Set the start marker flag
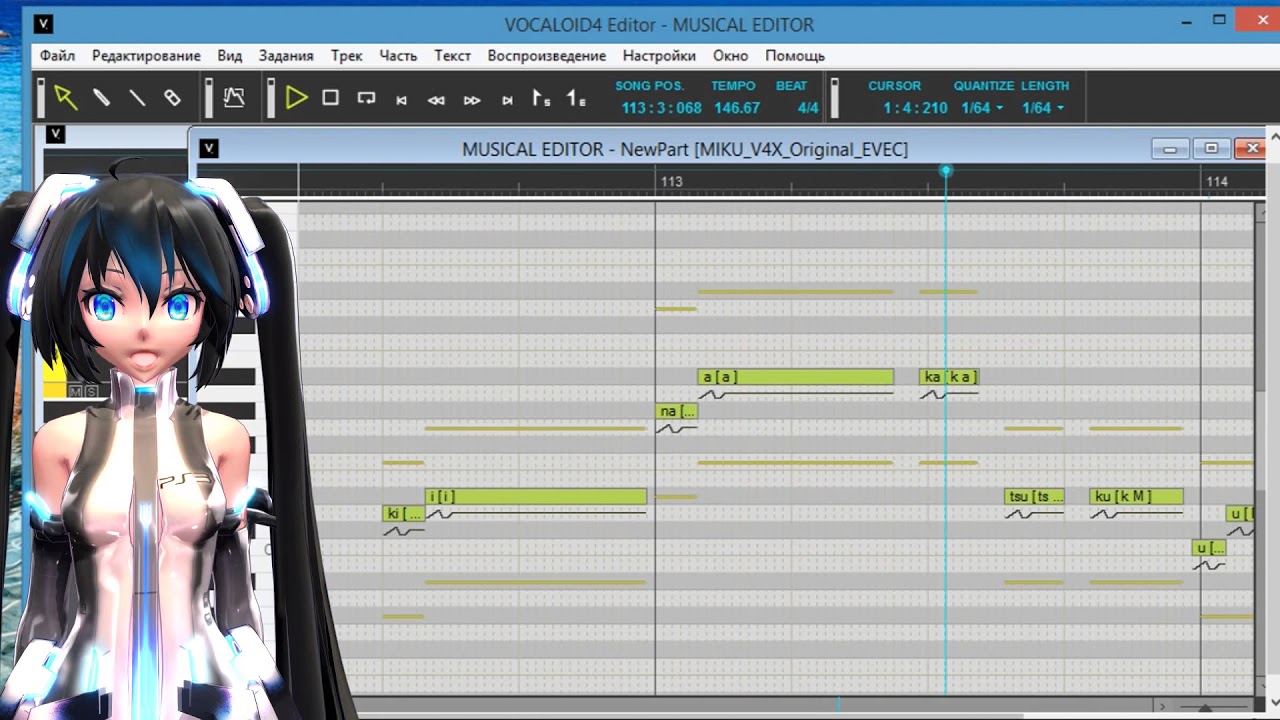This screenshot has width=1280, height=720. pos(541,98)
